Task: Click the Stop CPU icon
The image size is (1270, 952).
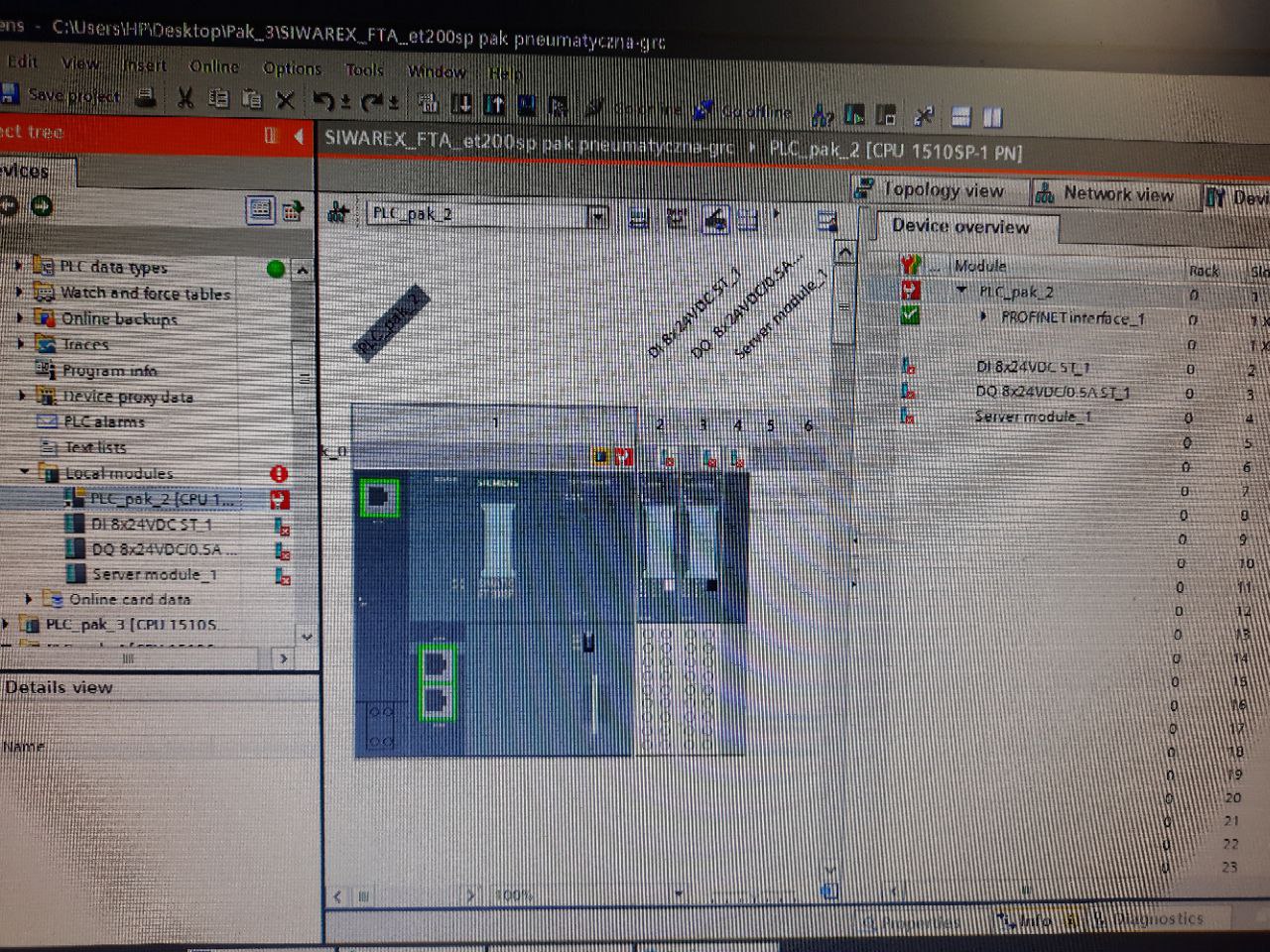Action: [886, 116]
